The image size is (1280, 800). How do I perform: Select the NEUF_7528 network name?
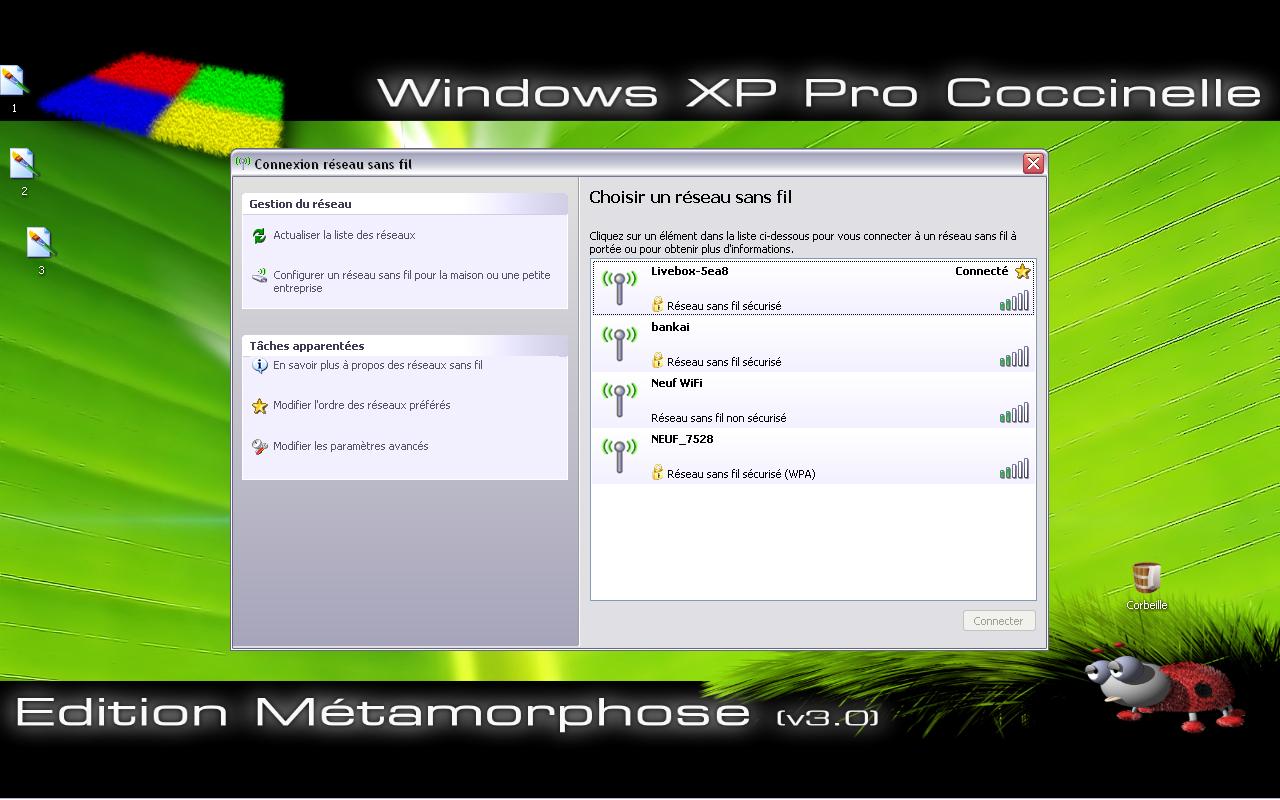click(x=682, y=439)
